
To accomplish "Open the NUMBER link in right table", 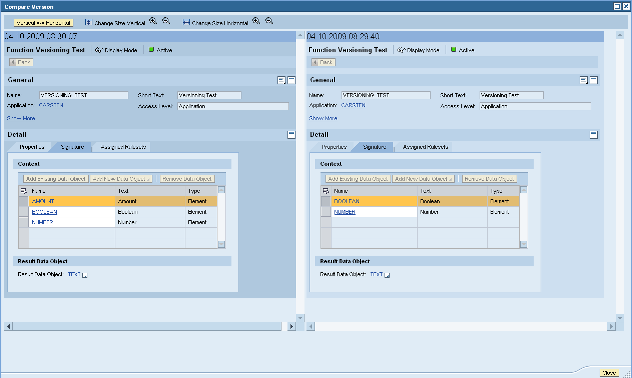I will [345, 212].
